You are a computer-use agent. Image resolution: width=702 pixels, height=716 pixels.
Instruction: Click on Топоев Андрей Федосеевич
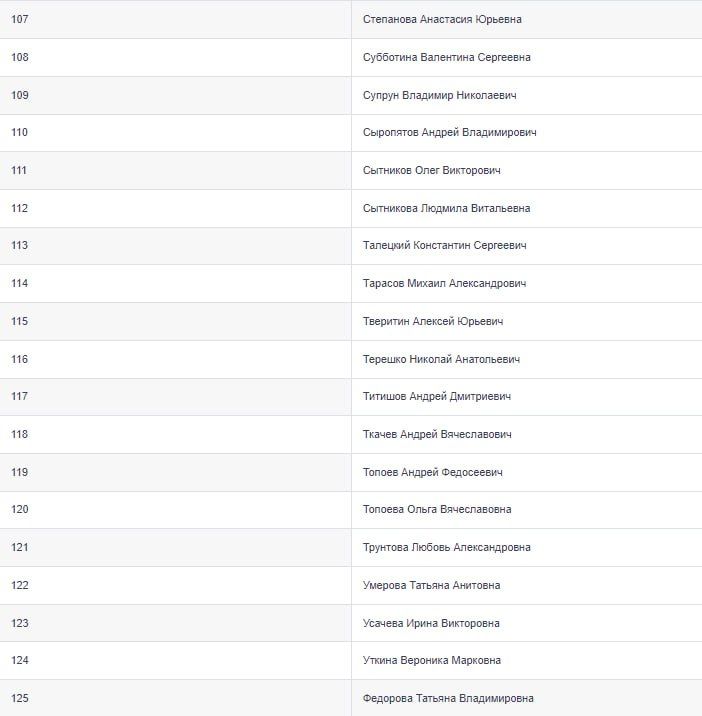[432, 472]
